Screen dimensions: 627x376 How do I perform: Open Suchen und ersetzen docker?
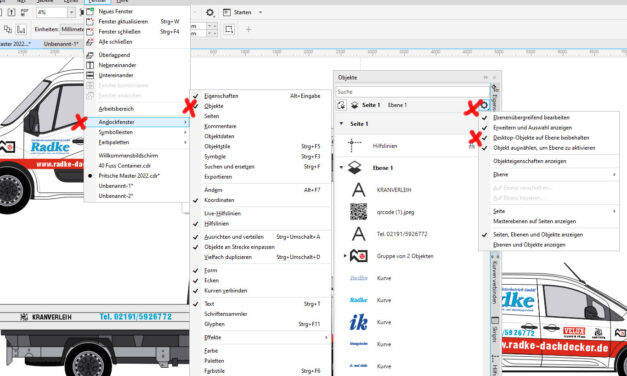pos(229,167)
